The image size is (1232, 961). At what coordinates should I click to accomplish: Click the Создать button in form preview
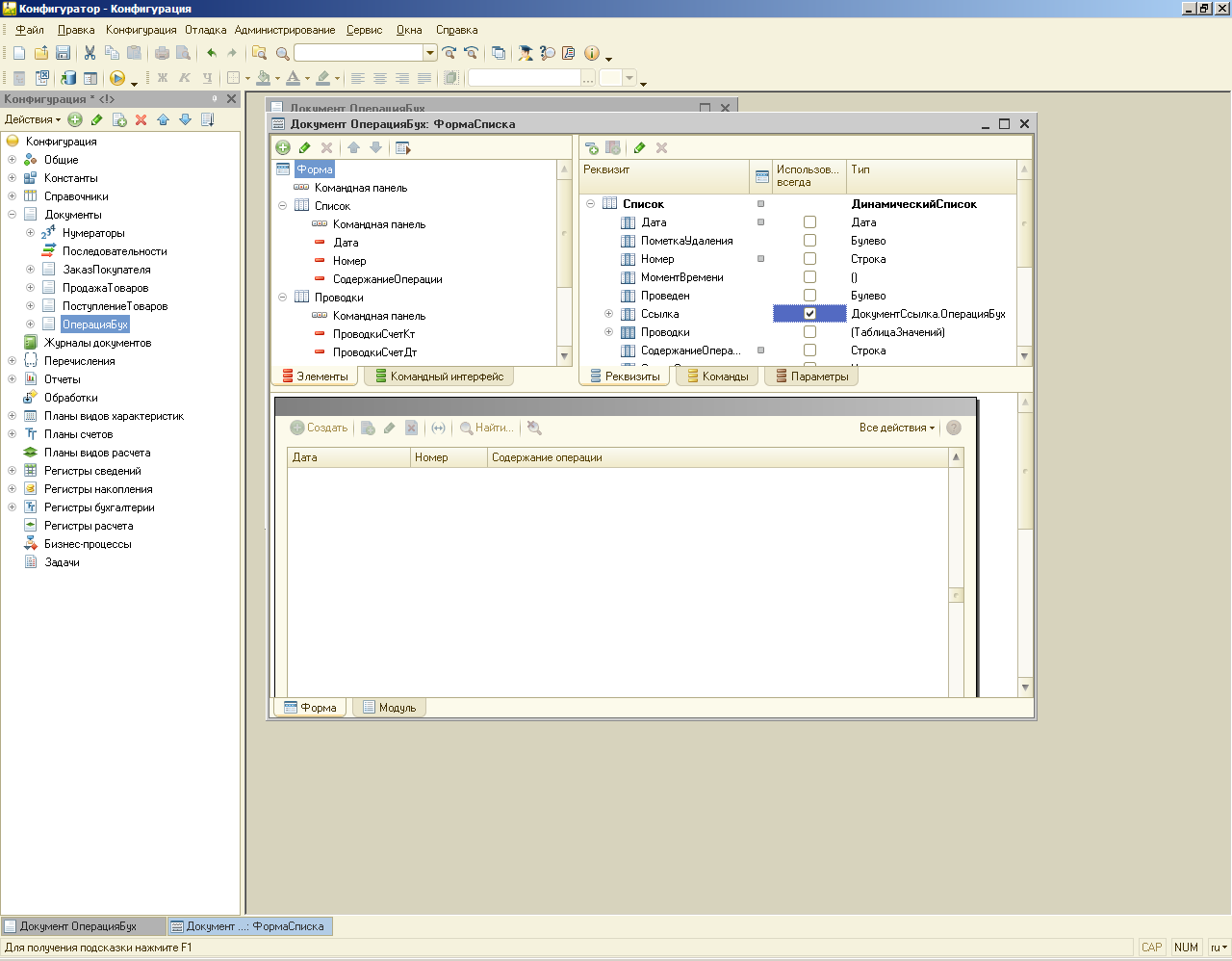(320, 428)
